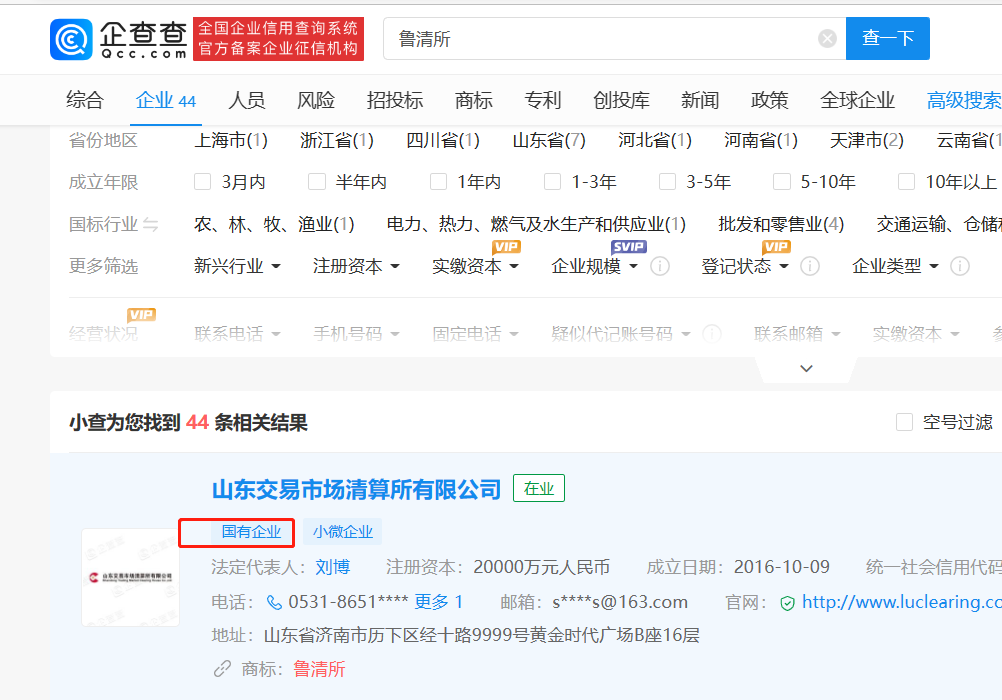Open 山东交易市场清算所有限公司 company link
This screenshot has height=700, width=1002.
click(356, 489)
